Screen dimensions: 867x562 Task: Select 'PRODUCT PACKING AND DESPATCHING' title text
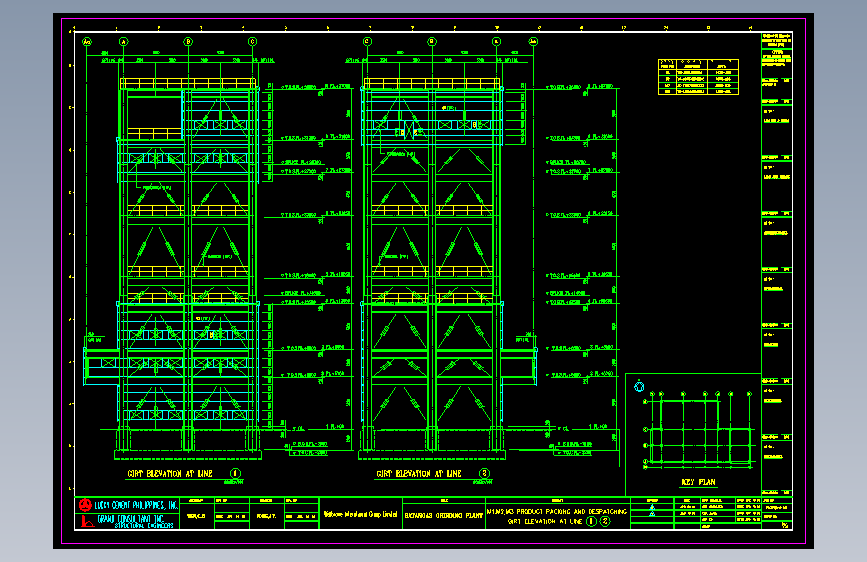572,512
